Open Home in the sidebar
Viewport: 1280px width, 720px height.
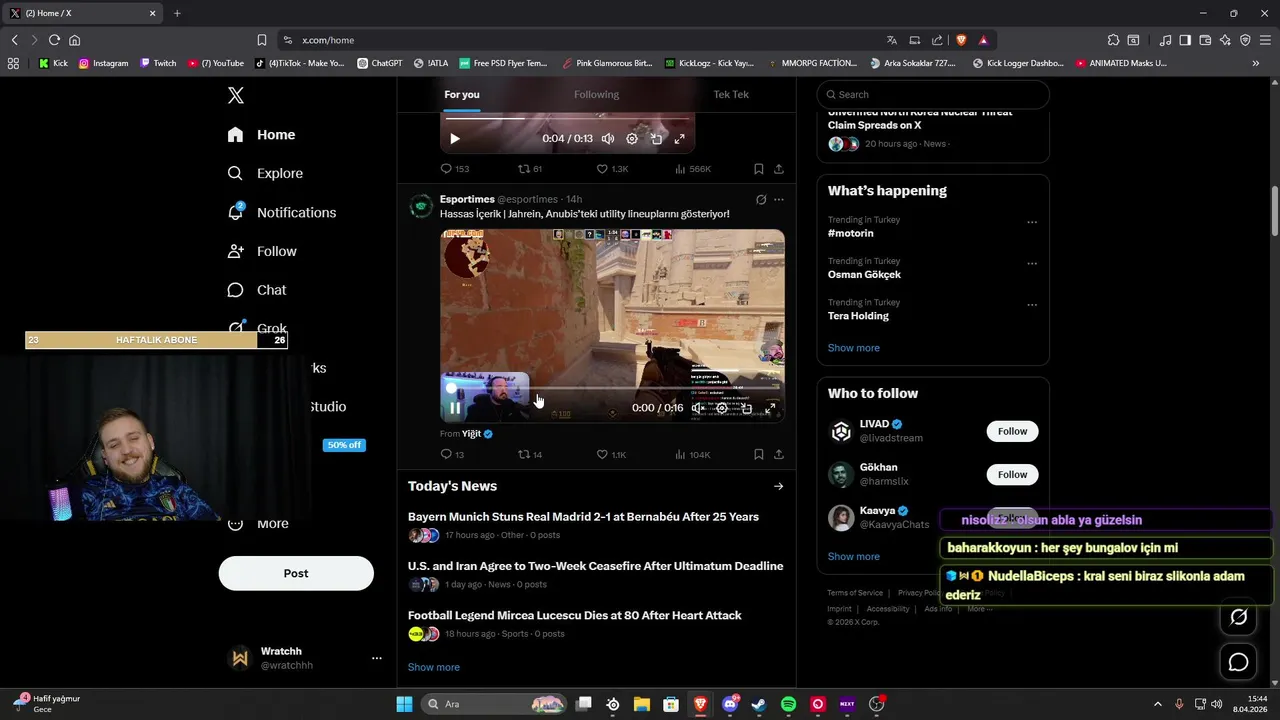(261, 135)
